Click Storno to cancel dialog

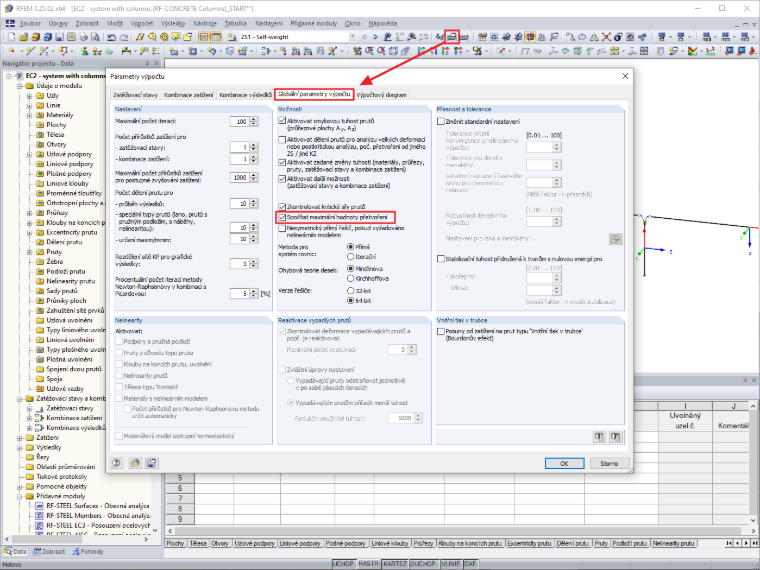point(609,463)
